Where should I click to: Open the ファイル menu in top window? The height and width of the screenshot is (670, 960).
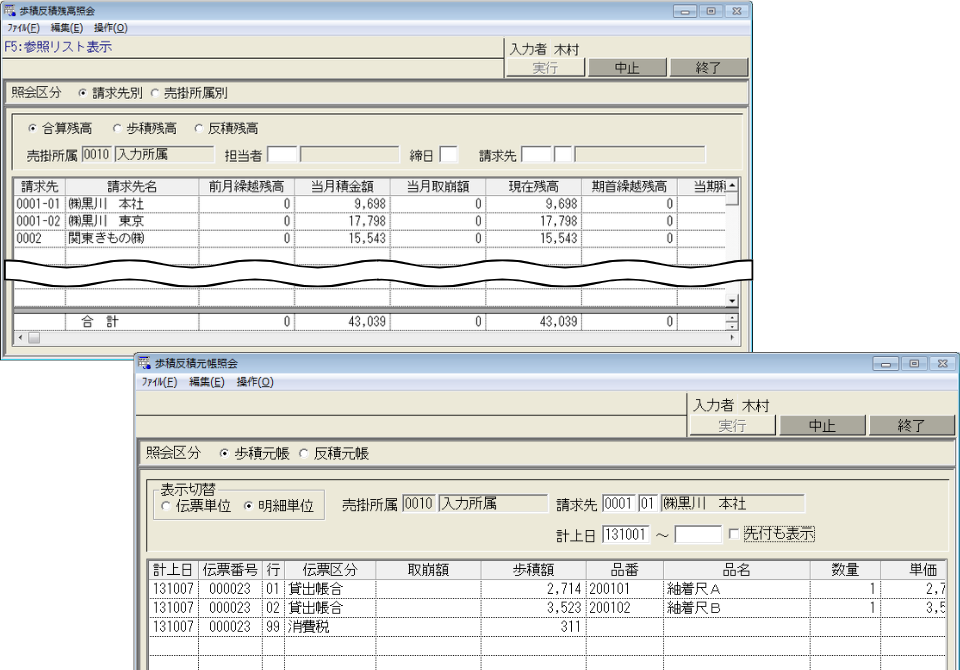point(21,28)
